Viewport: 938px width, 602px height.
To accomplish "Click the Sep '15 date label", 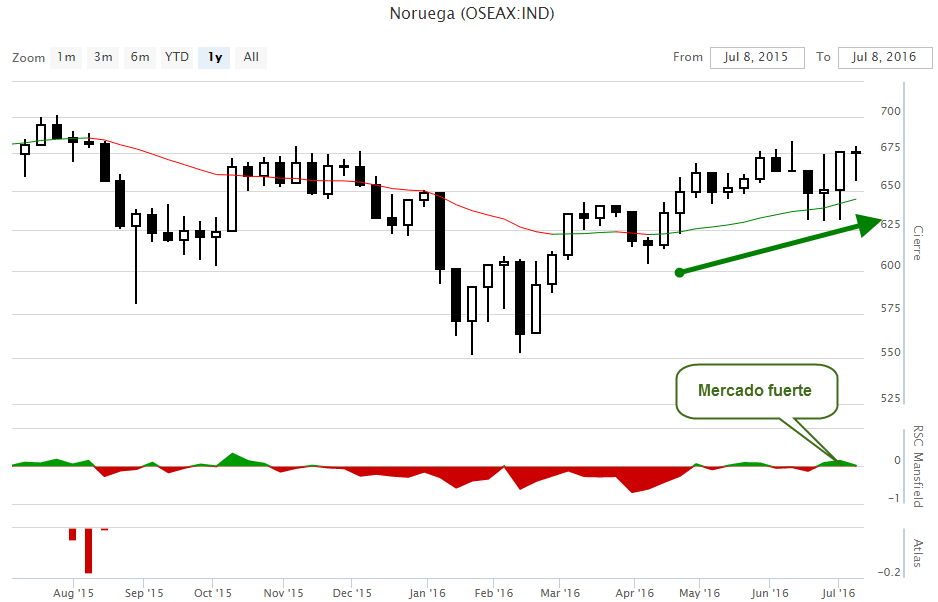I will (144, 593).
